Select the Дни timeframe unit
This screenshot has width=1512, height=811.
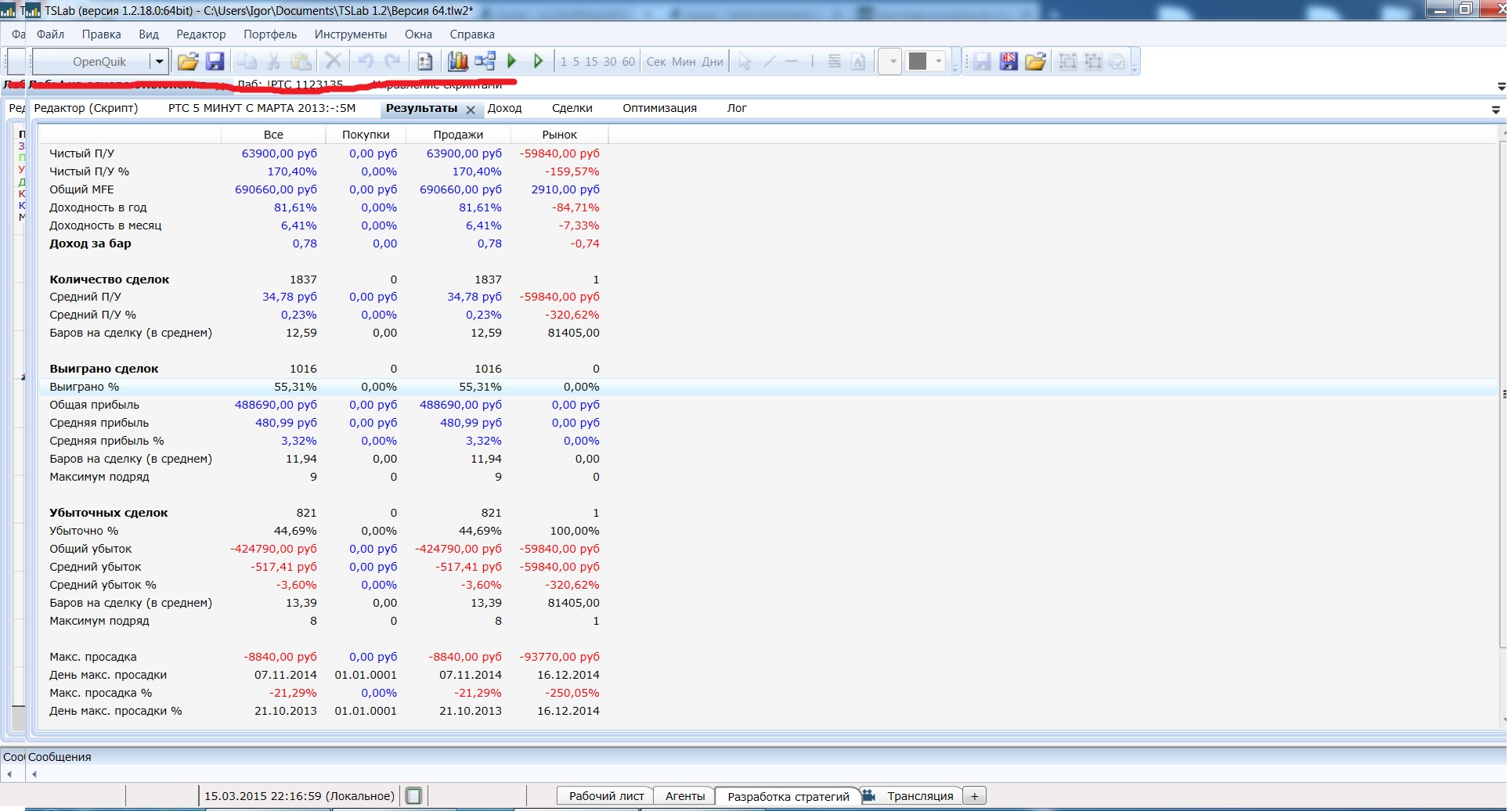[x=713, y=62]
